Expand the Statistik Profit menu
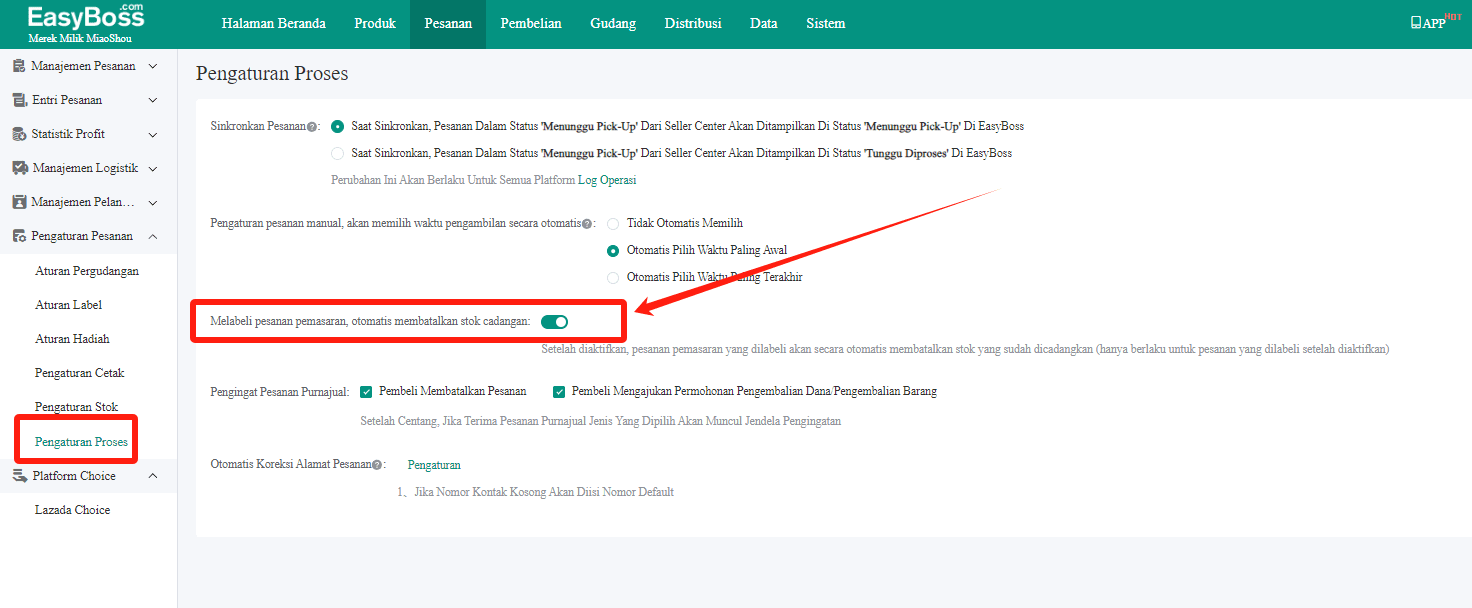The height and width of the screenshot is (608, 1472). 153,134
